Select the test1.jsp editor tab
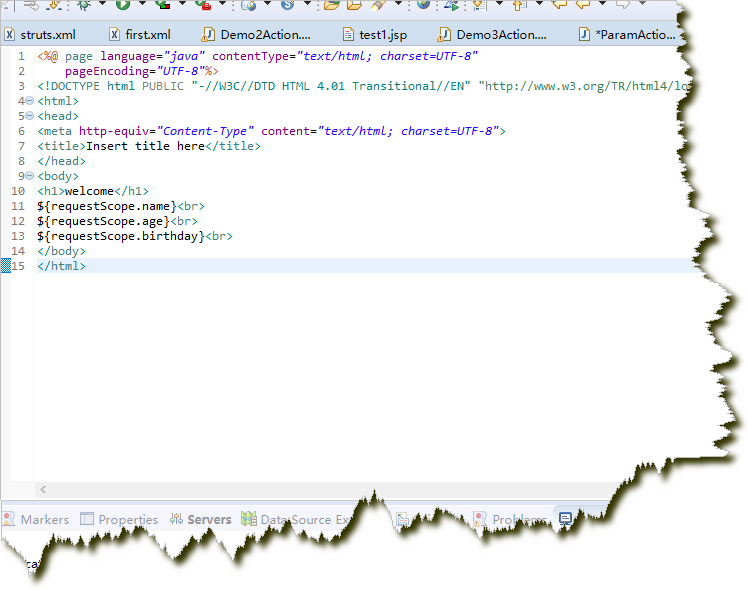The image size is (748, 590). click(375, 34)
